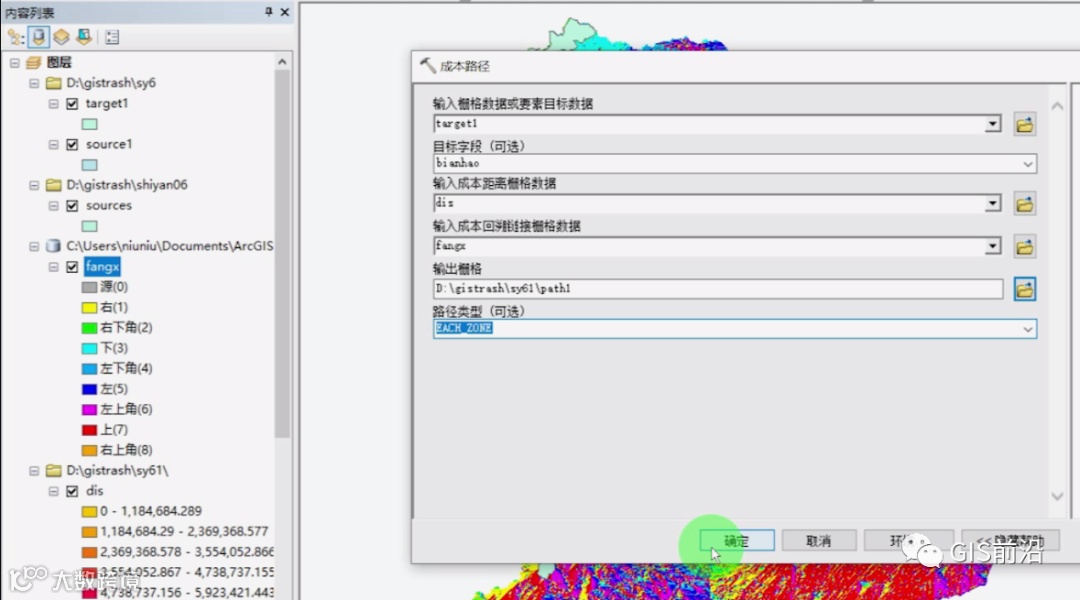
Task: Click 确定 to run cost path
Action: point(737,541)
